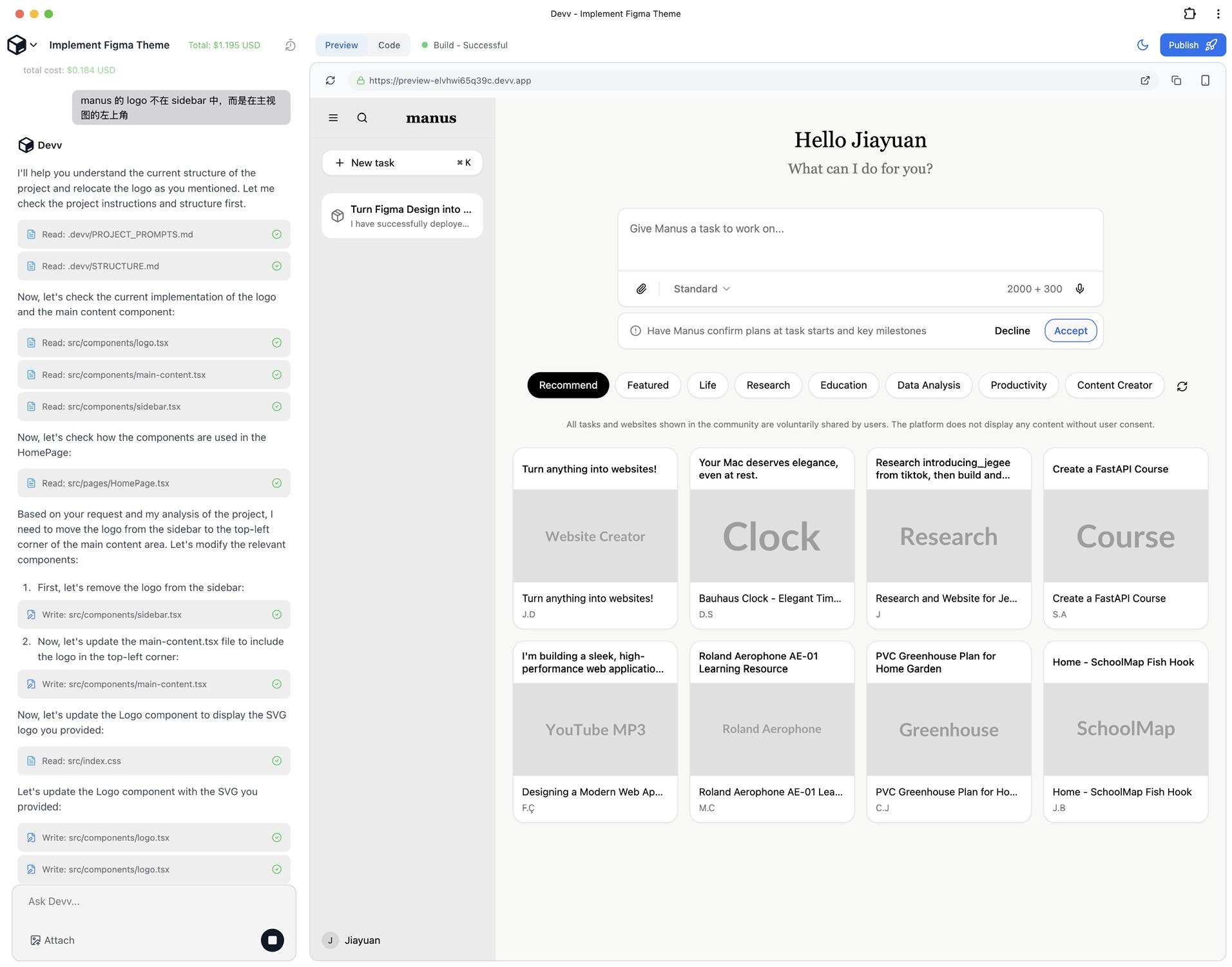Select the Life category
Image resolution: width=1232 pixels, height=967 pixels.
point(707,385)
